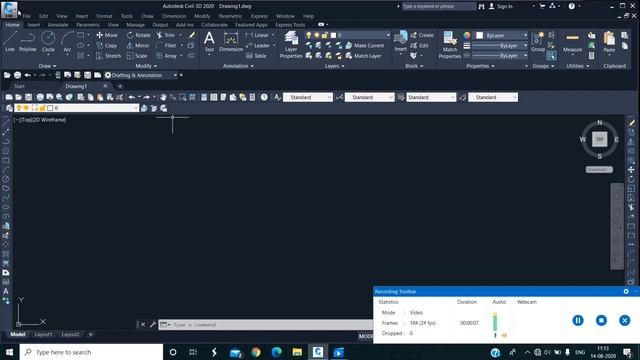The height and width of the screenshot is (360, 640).
Task: Click the Match Properties tool
Action: 449,45
